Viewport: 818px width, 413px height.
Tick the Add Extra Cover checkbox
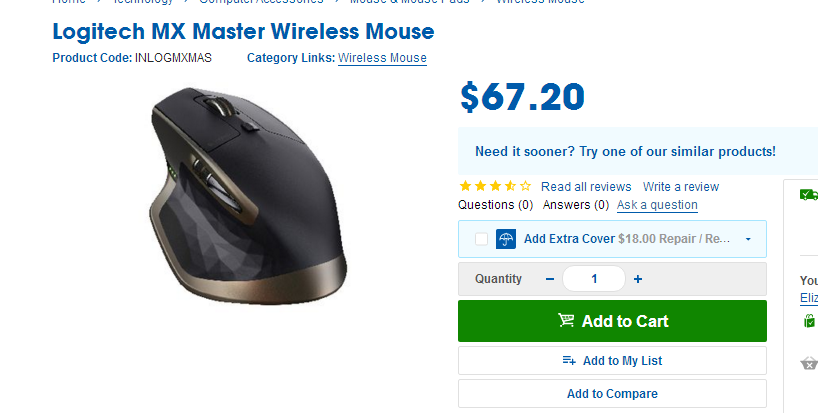(481, 239)
